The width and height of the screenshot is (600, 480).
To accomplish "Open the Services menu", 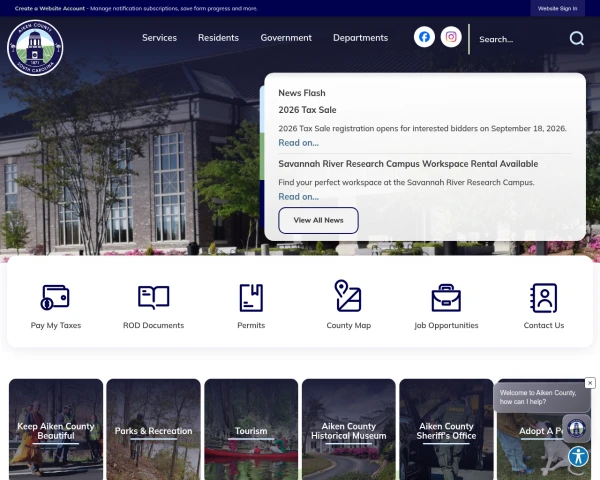I will click(159, 38).
